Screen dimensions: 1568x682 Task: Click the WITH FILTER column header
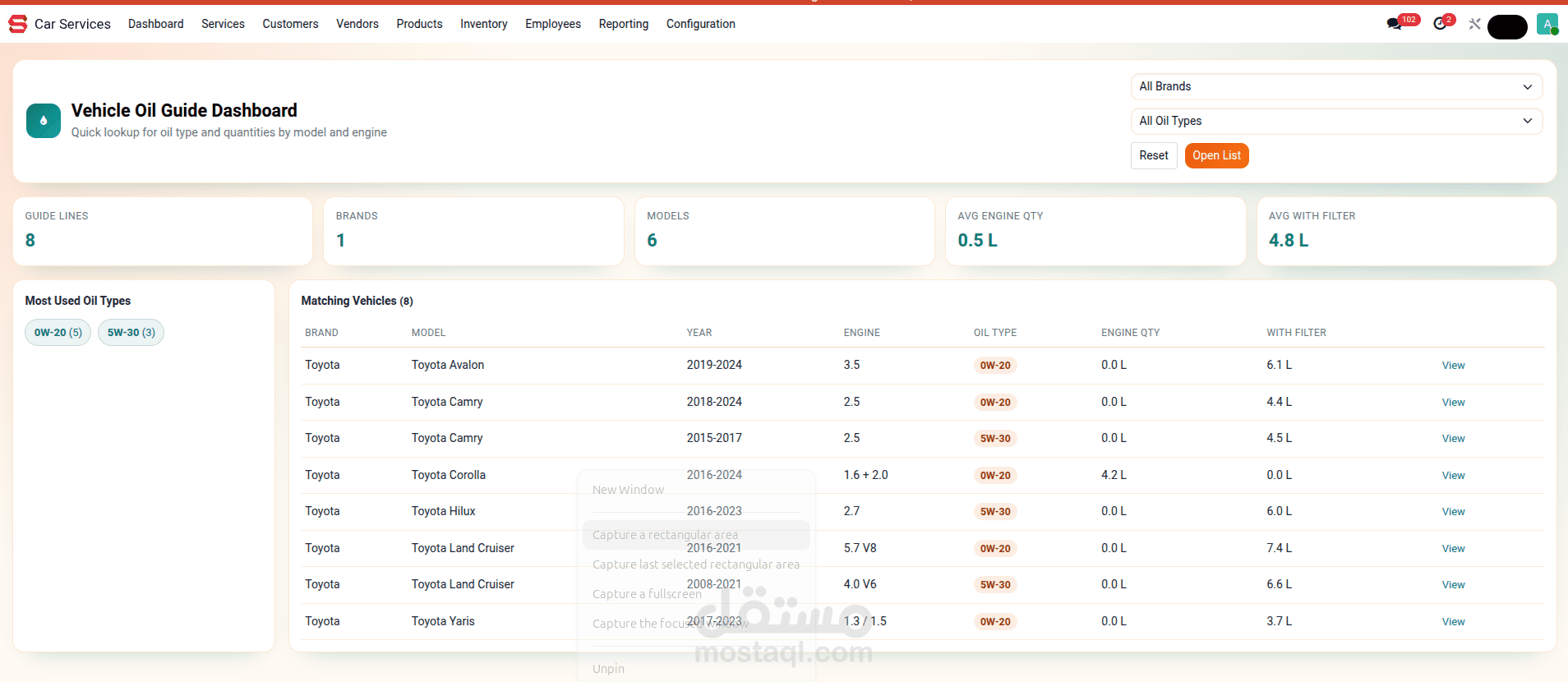(1296, 333)
